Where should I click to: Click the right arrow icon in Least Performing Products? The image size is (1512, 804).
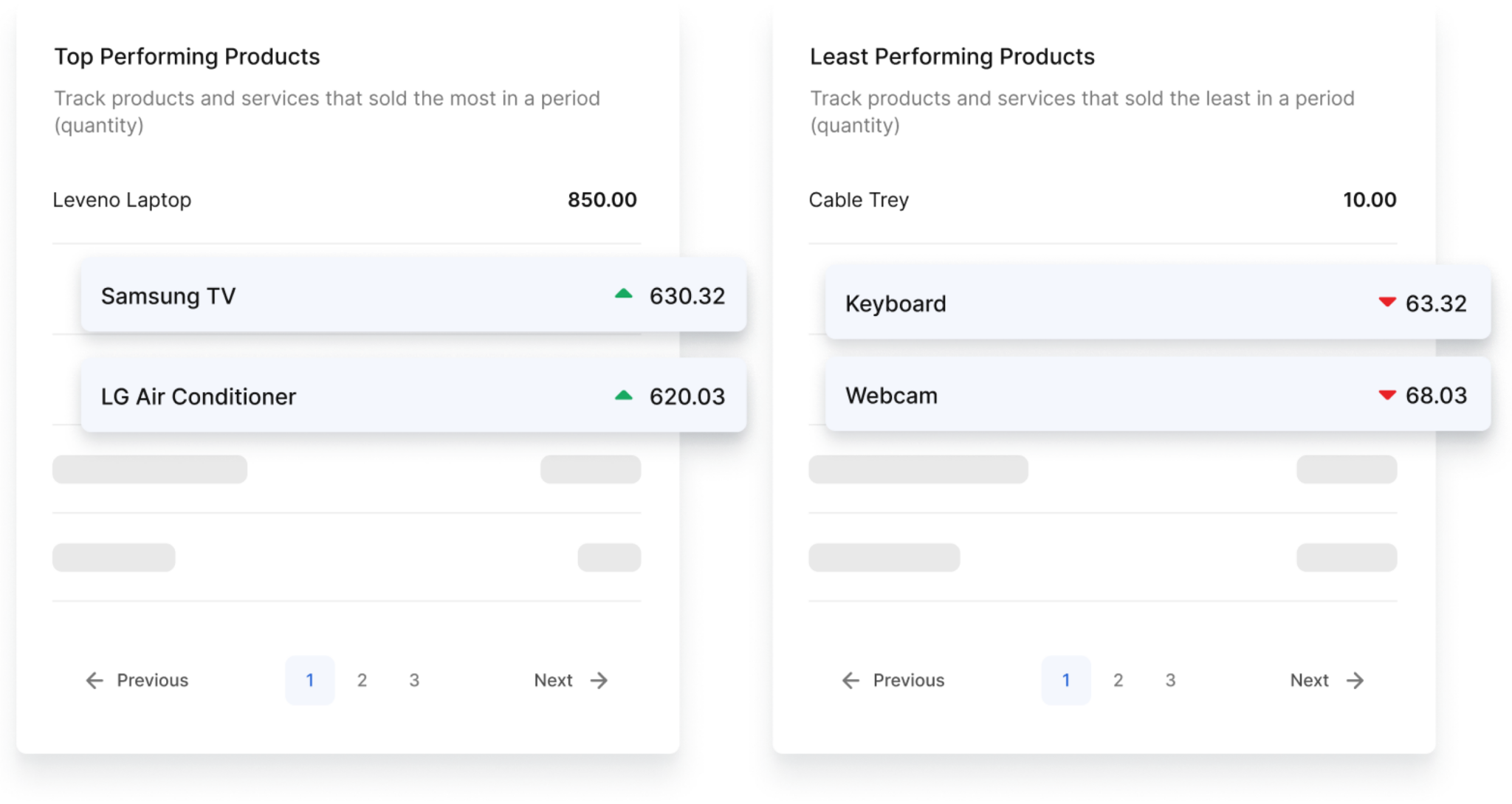click(x=1355, y=680)
